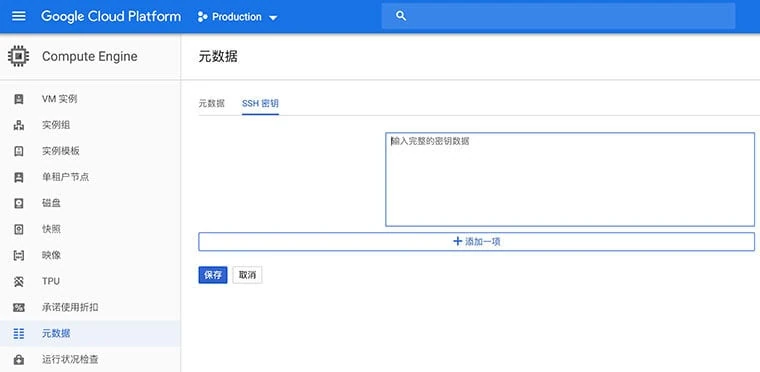Click the search magnifier icon
The width and height of the screenshot is (760, 372).
click(x=400, y=16)
